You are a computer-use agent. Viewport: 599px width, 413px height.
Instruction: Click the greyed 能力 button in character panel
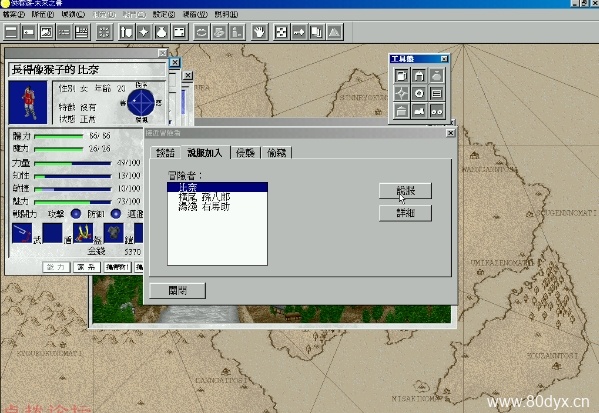click(56, 267)
